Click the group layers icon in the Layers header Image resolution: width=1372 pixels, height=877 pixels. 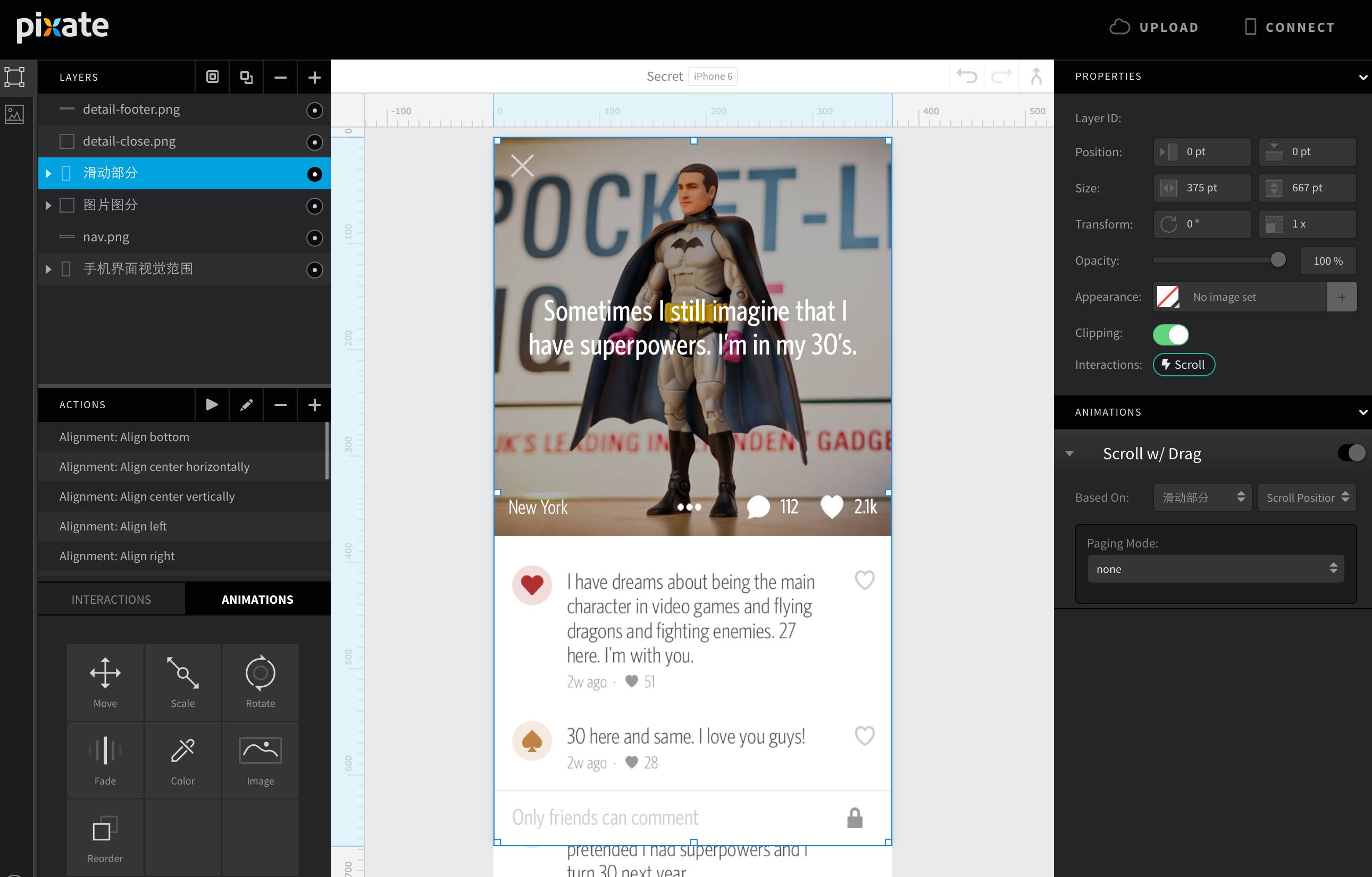pos(212,77)
